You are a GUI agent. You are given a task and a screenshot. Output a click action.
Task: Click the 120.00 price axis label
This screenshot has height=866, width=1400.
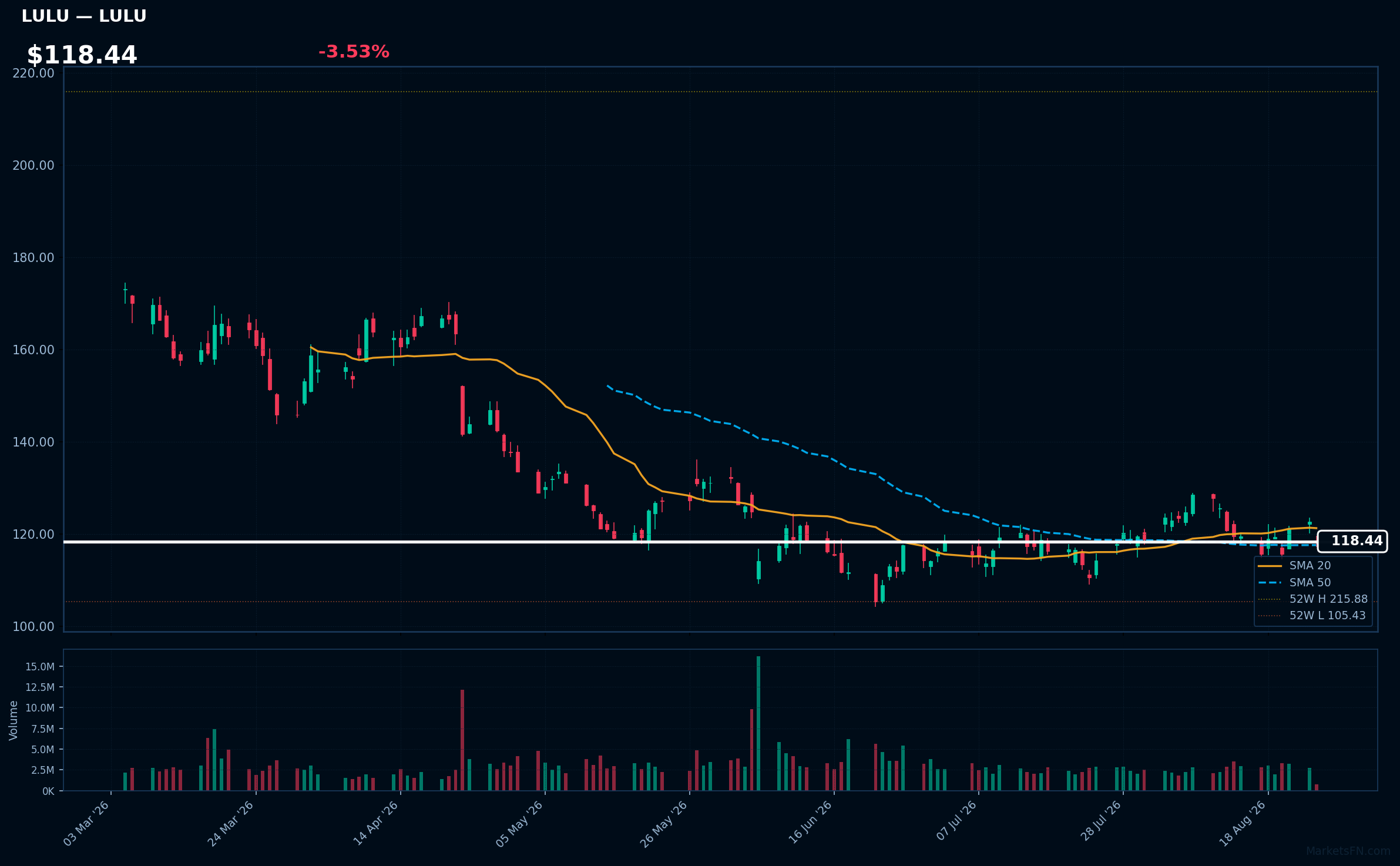click(x=33, y=535)
